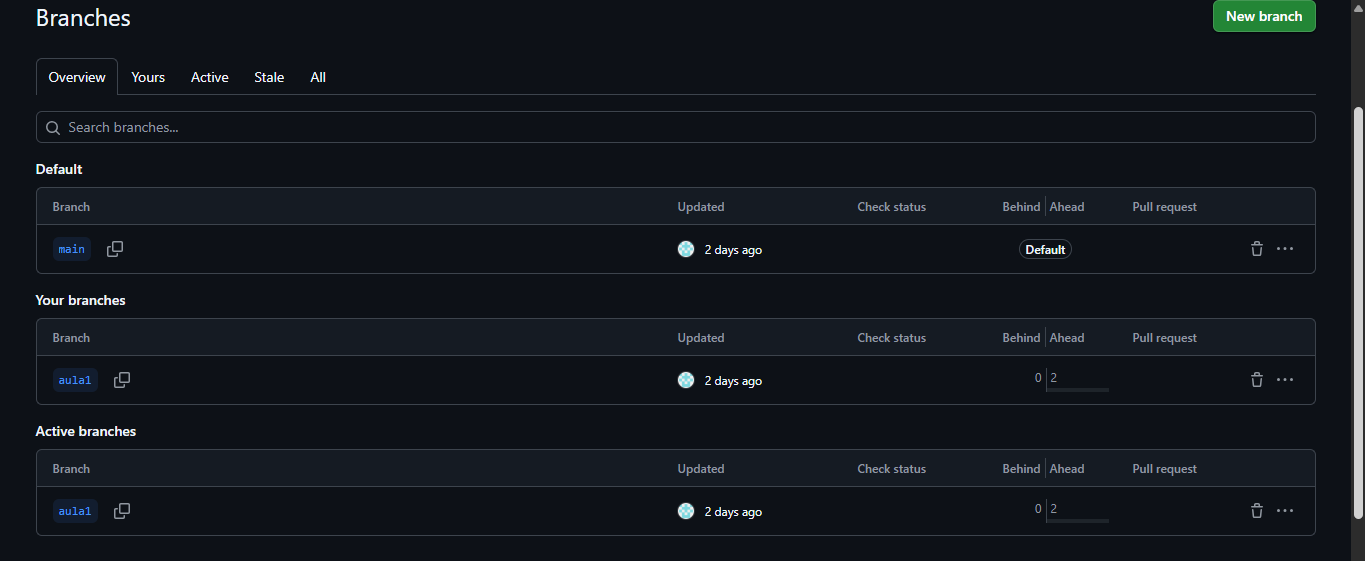Image resolution: width=1365 pixels, height=561 pixels.
Task: Open more options menu for main branch
Action: point(1285,249)
